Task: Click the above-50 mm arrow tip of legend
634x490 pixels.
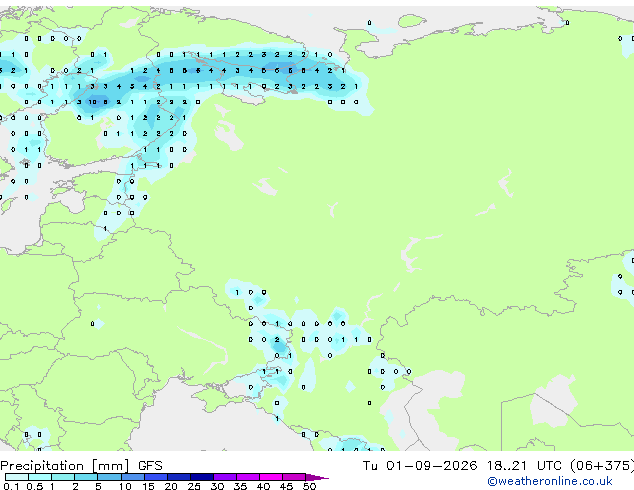Action: 317,477
